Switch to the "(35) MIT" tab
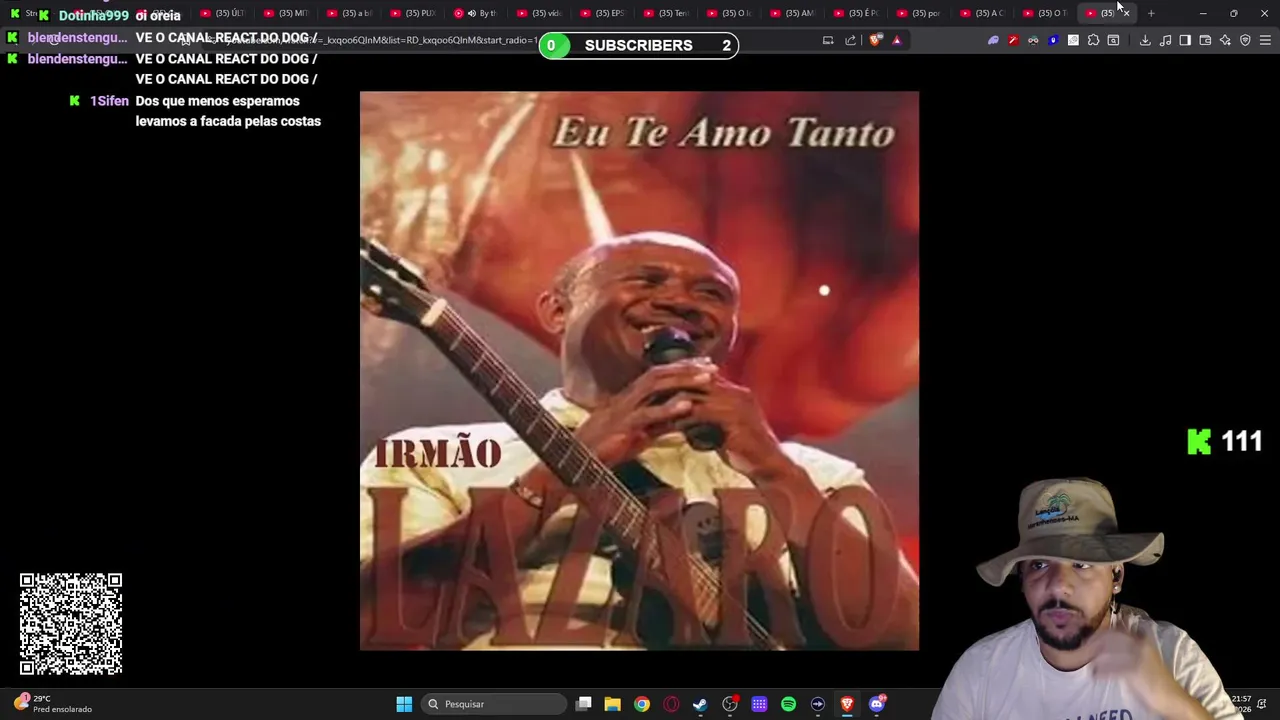 pos(287,13)
